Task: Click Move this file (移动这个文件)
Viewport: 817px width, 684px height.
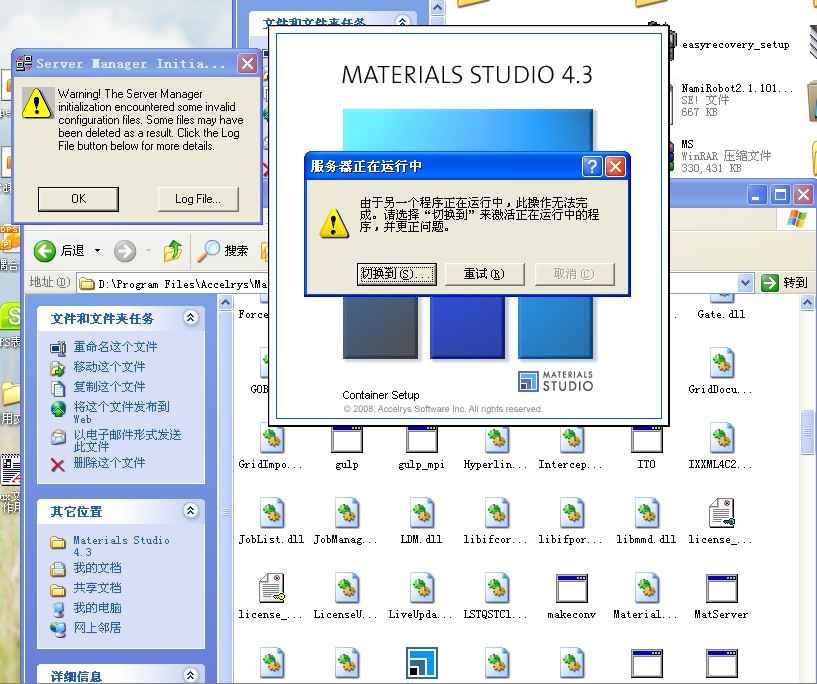Action: (x=109, y=367)
